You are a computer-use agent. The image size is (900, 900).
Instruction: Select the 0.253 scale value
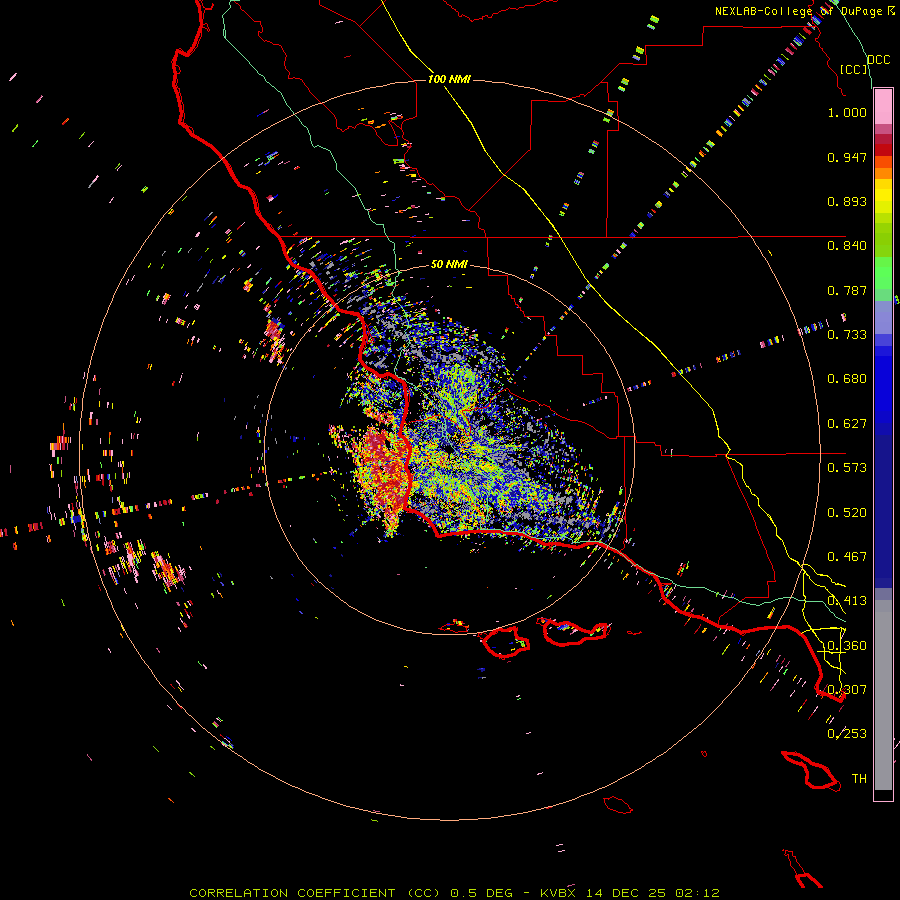(847, 734)
